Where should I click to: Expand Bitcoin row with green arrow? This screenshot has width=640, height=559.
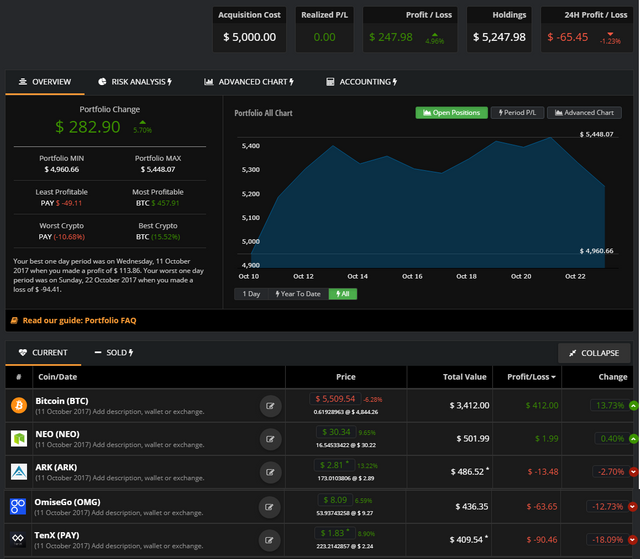633,405
